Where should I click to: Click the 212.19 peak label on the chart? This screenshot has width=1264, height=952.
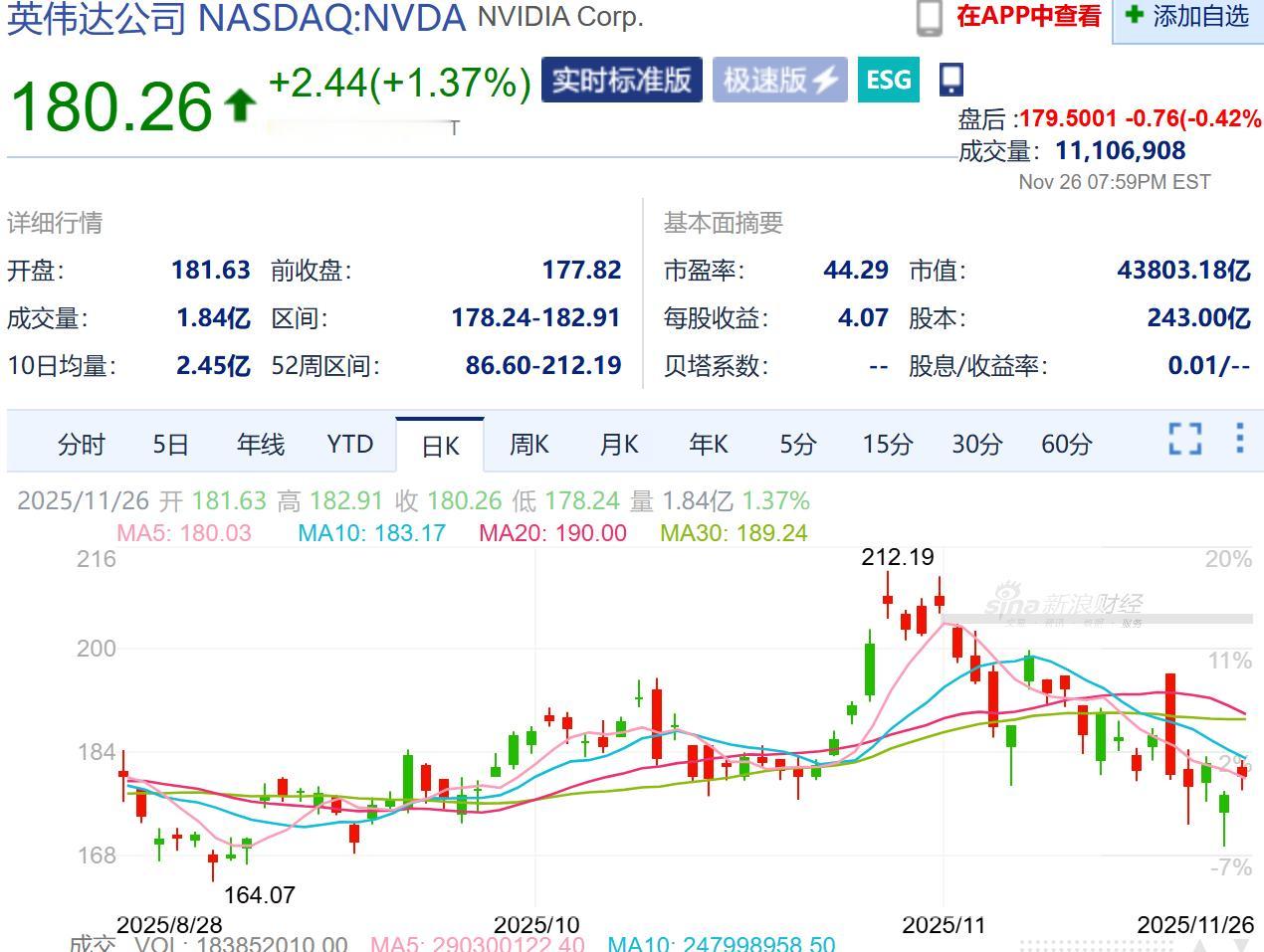pos(899,557)
